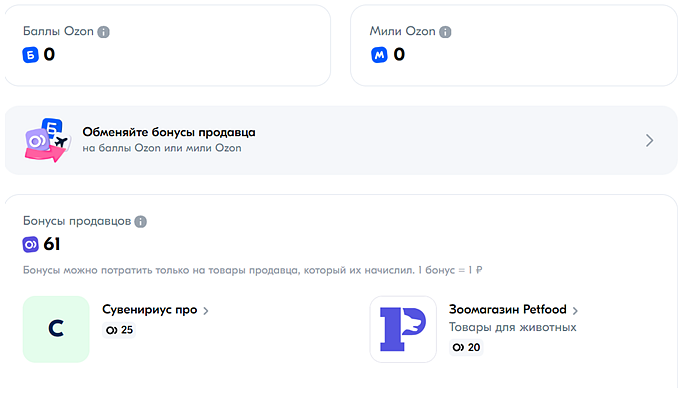The height and width of the screenshot is (401, 678).
Task: Select the Мили Ozon balance card
Action: click(513, 45)
